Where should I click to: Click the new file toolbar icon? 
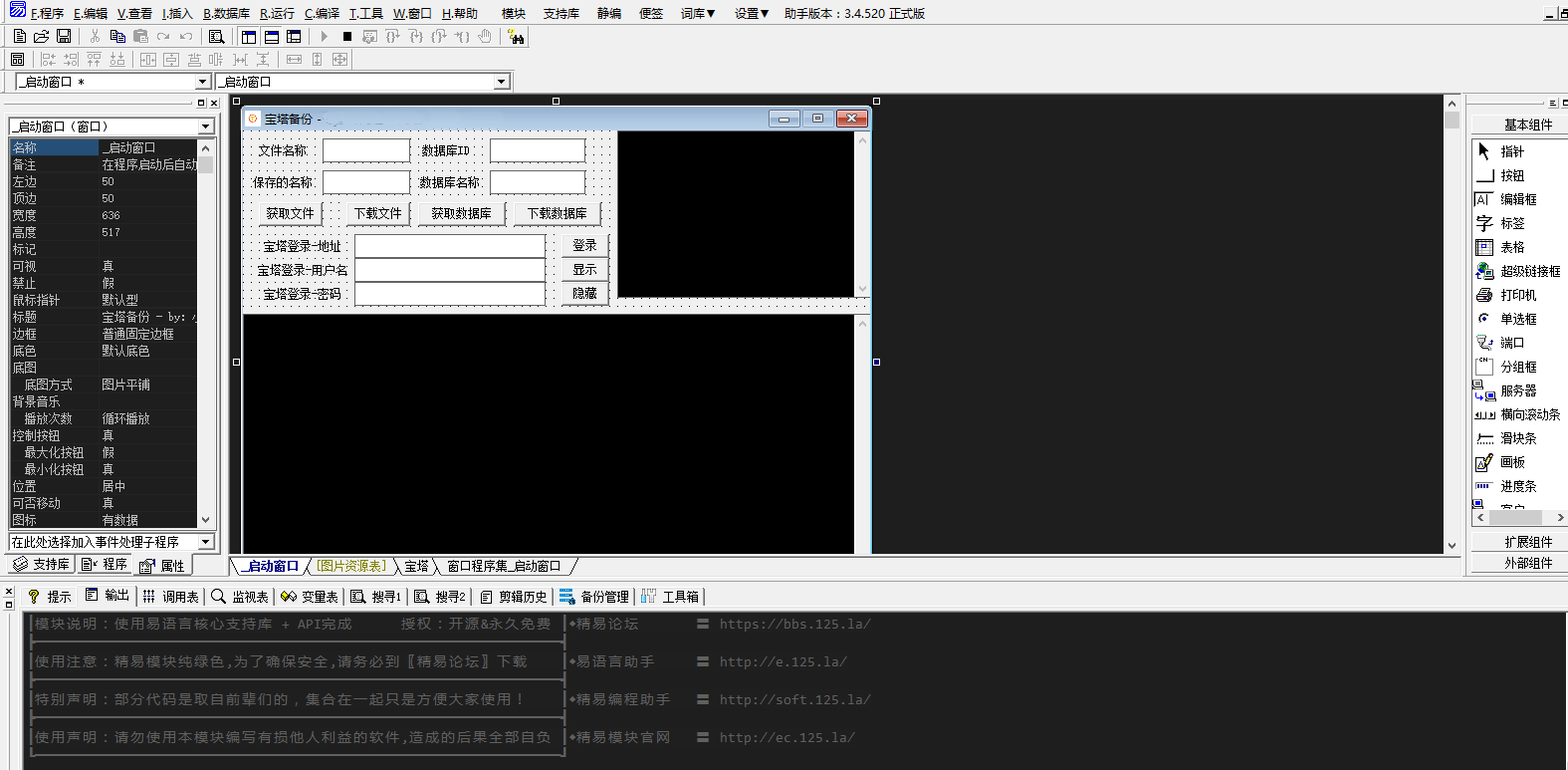tap(20, 37)
